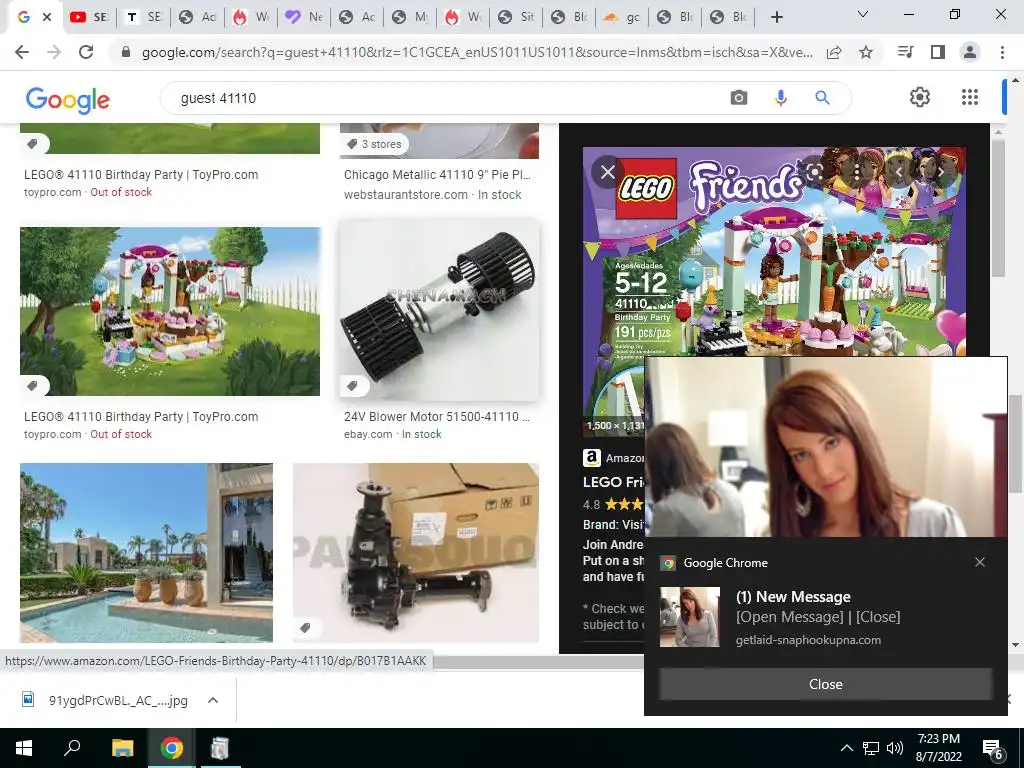The width and height of the screenshot is (1024, 768).
Task: Click the address bar URL
Action: pos(477,52)
